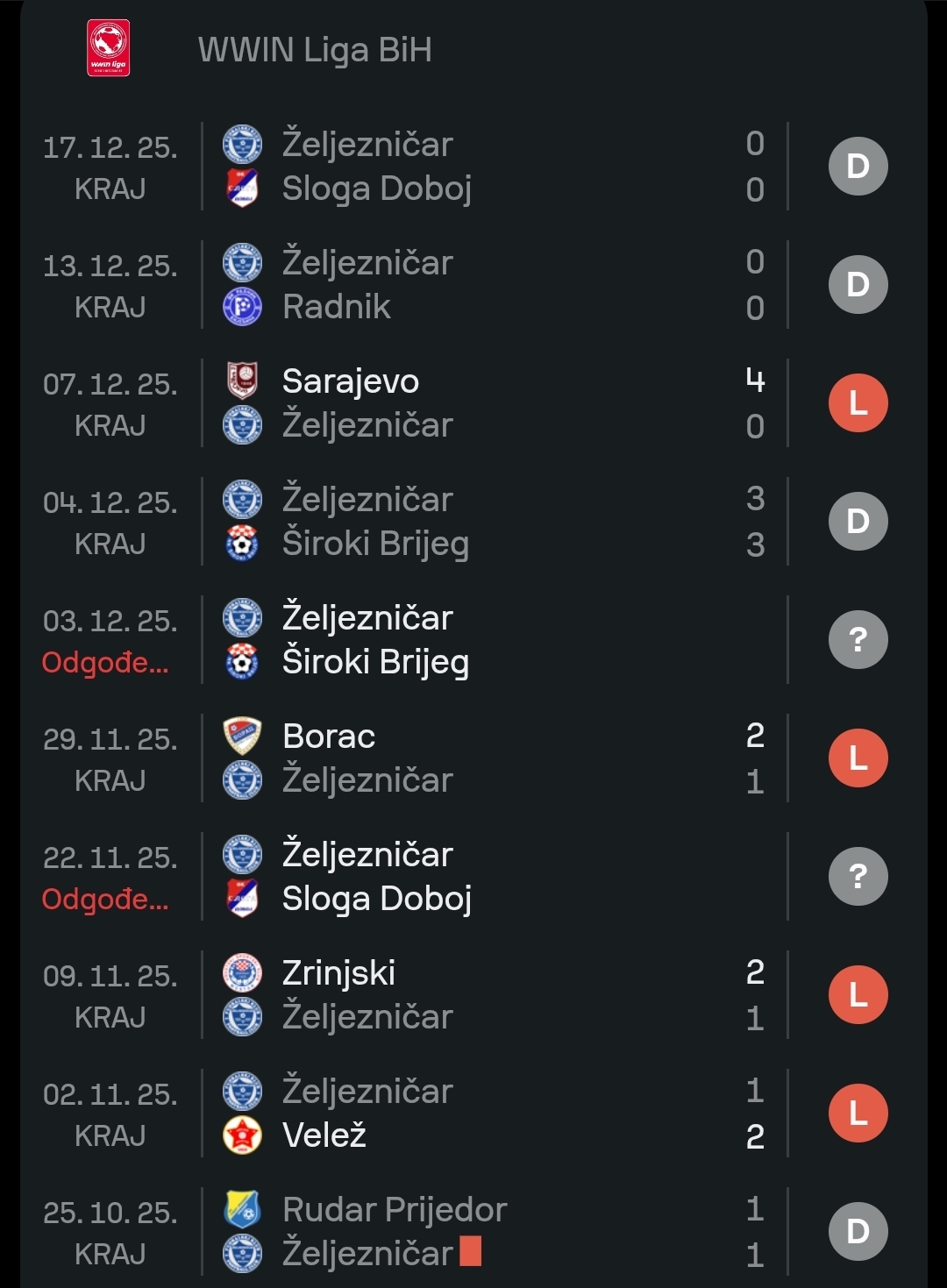Click the Zrinjski club crest
The height and width of the screenshot is (1288, 947).
click(242, 972)
